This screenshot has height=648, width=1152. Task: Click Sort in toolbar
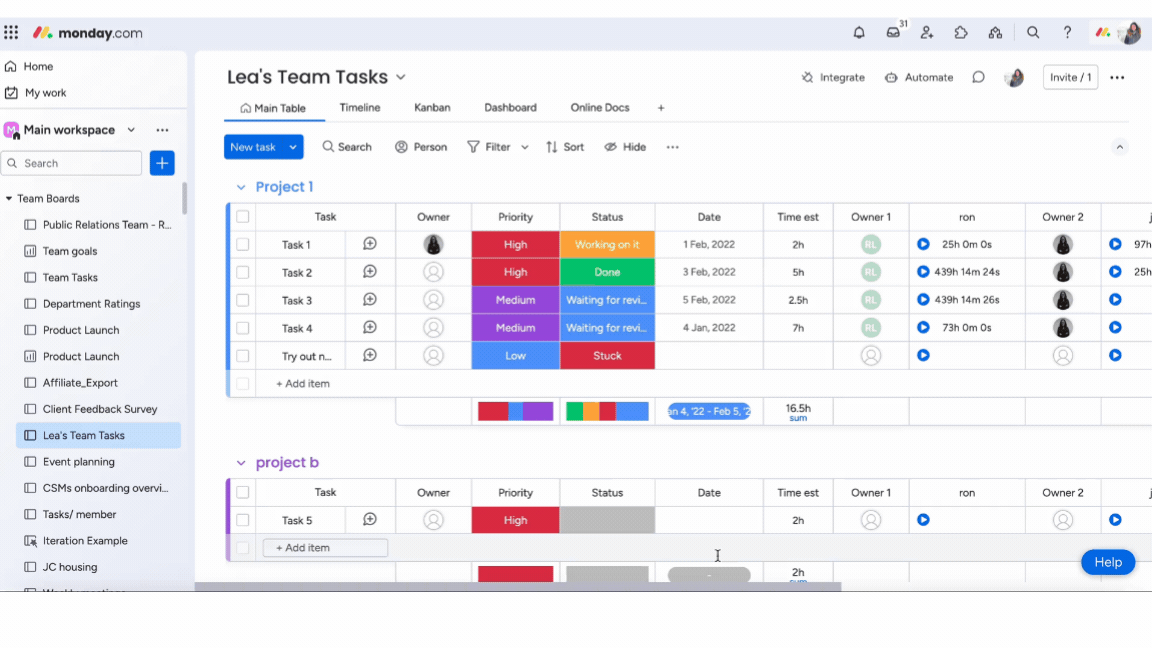click(x=565, y=147)
